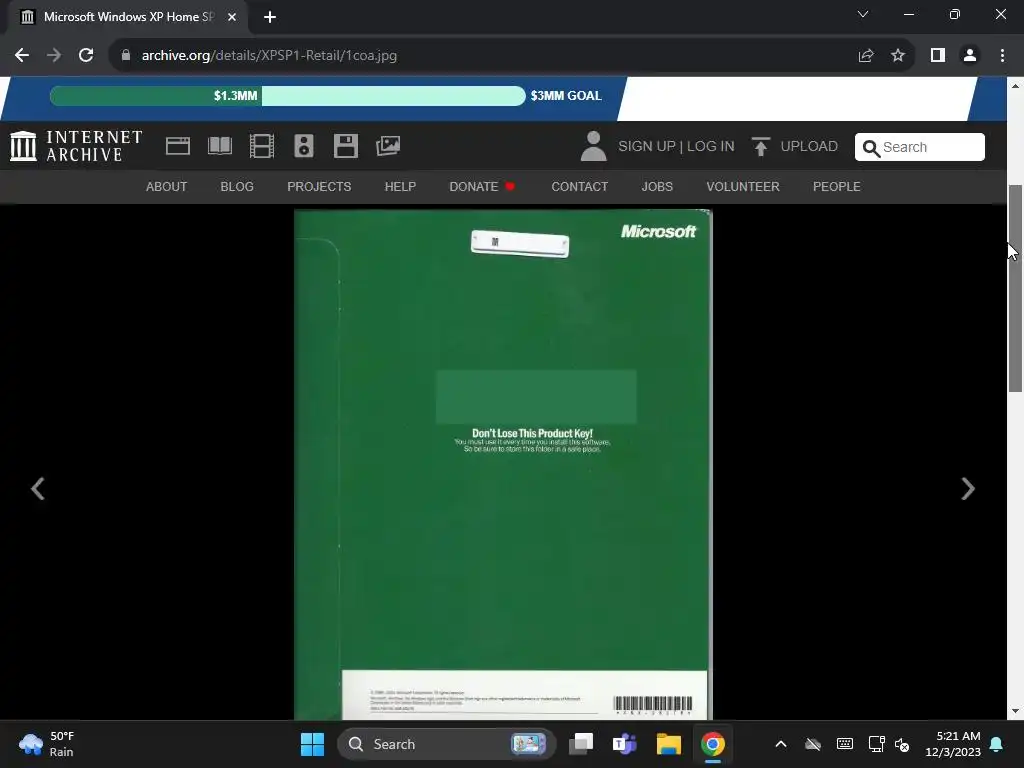1024x768 pixels.
Task: Open the JOBS menu item
Action: [x=657, y=187]
